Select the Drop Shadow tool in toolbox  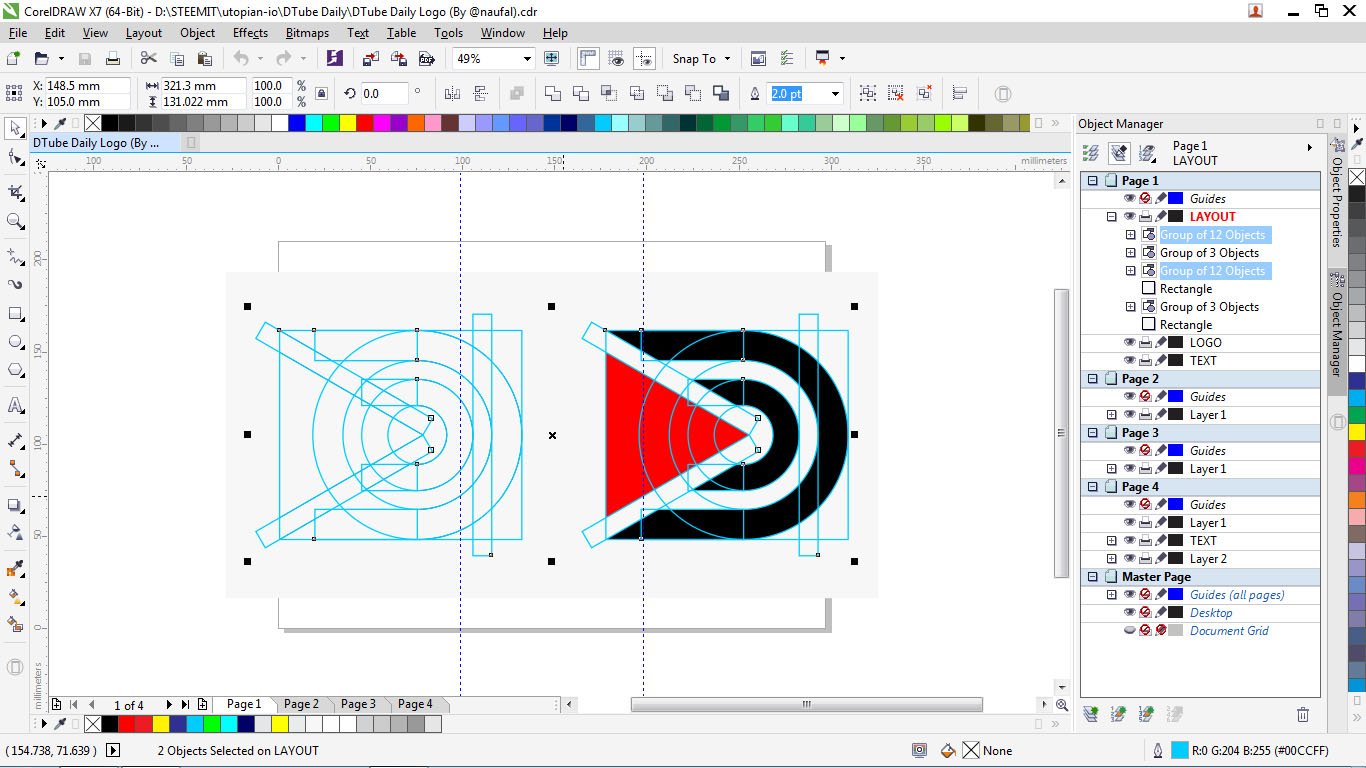15,505
